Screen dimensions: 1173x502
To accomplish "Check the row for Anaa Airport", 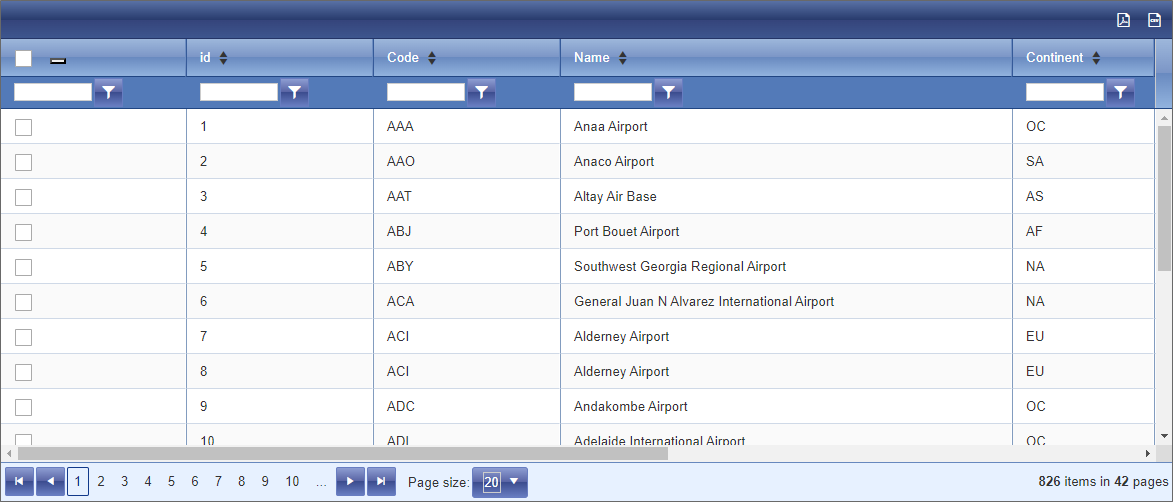I will point(23,127).
